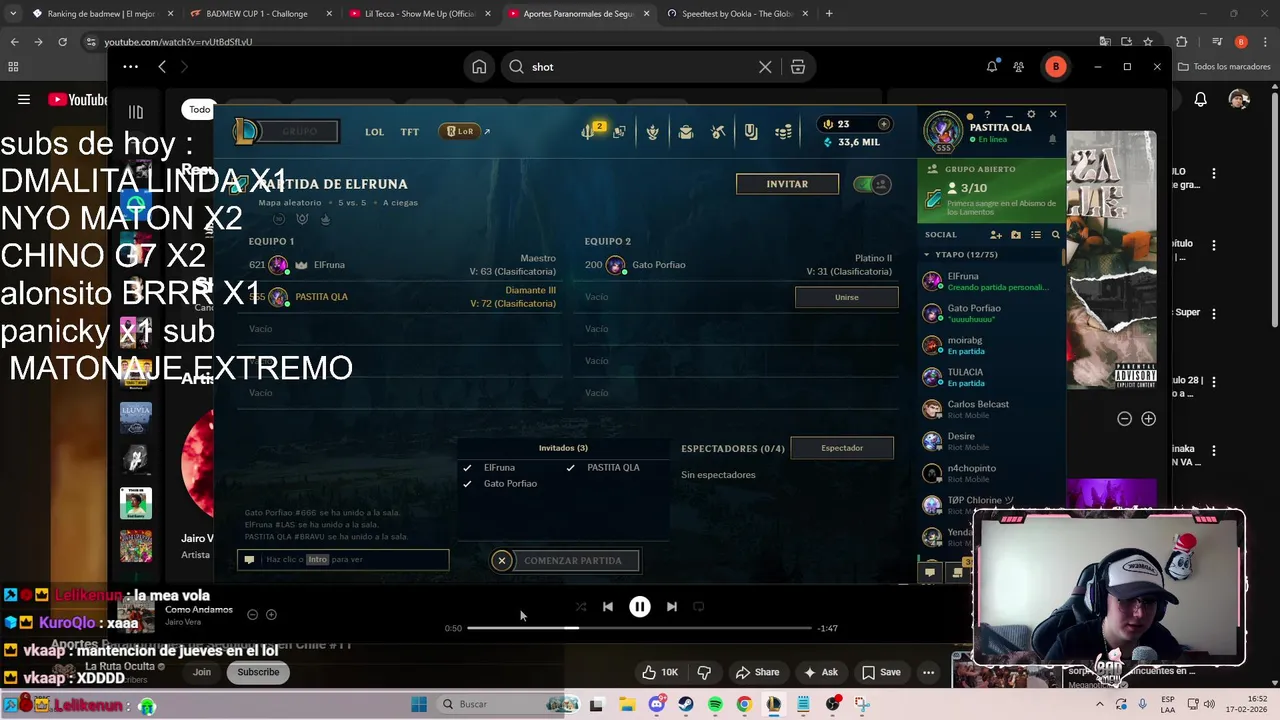Viewport: 1280px width, 720px height.
Task: Open the clash banner icon in League navbar
Action: tap(751, 132)
